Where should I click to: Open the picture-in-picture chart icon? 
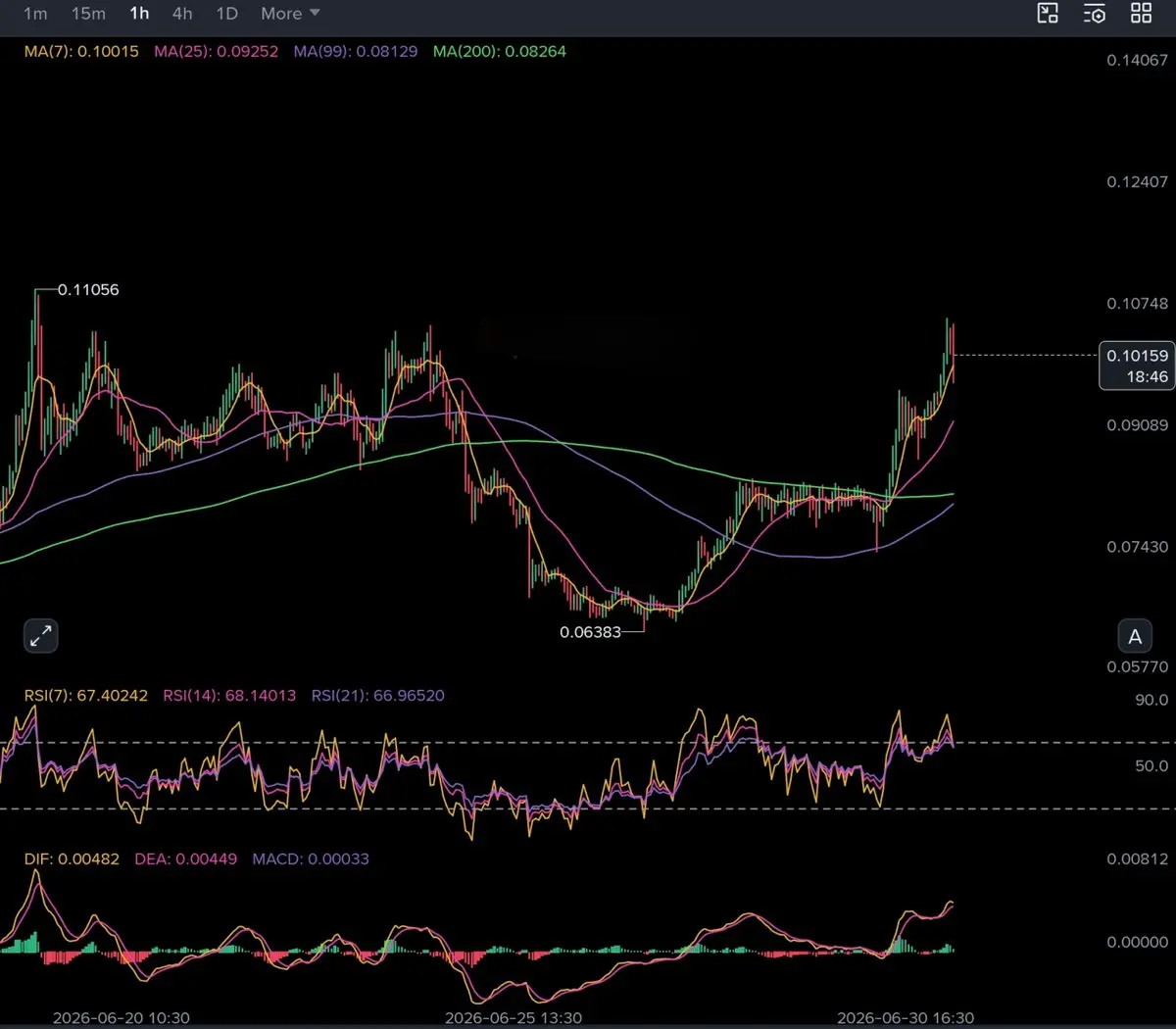tap(1048, 13)
